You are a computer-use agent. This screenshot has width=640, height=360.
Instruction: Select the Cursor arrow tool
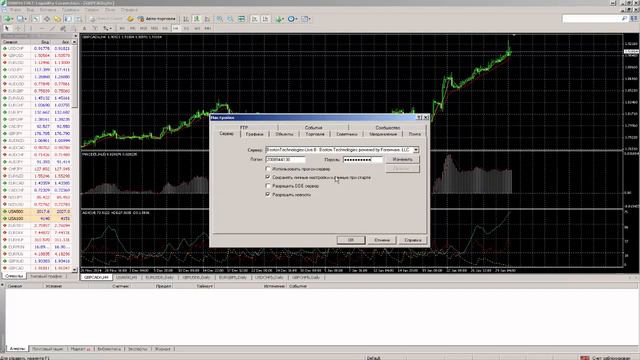7,28
